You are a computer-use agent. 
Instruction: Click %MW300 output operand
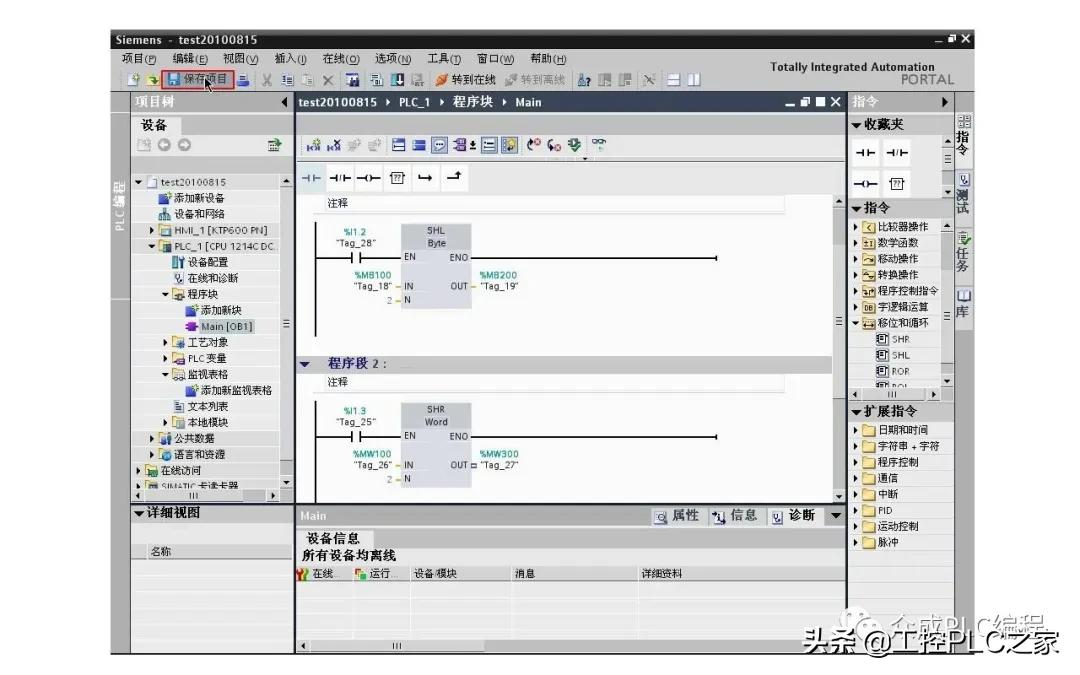pos(499,454)
